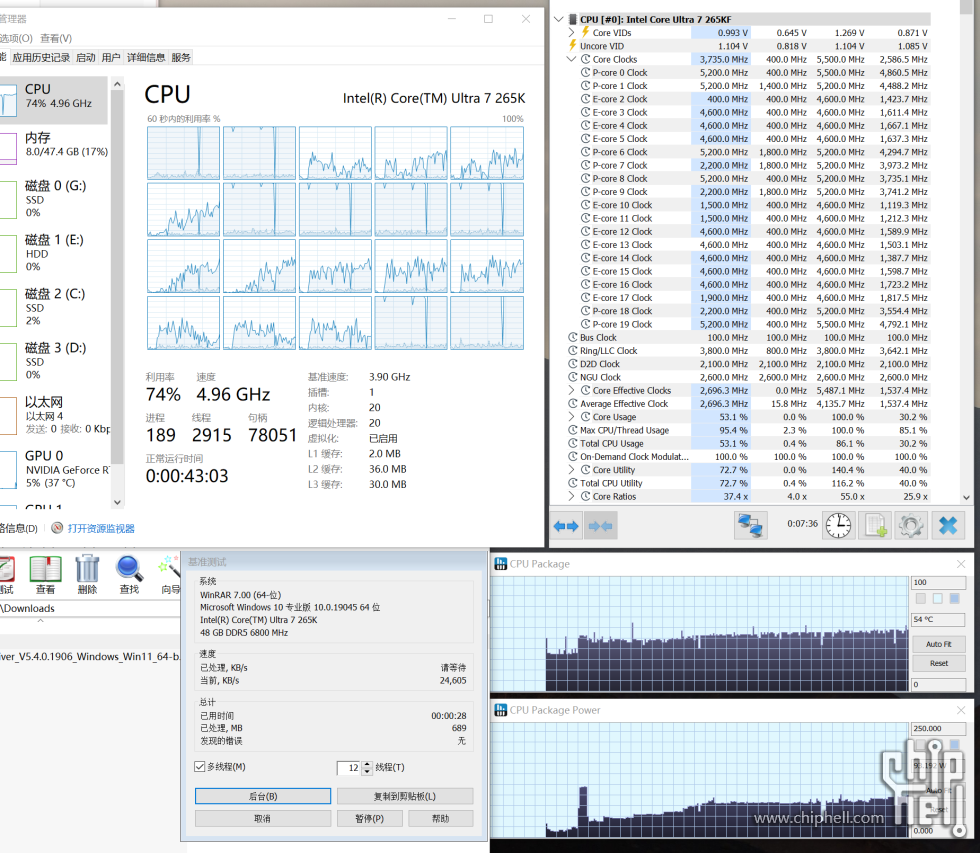Click the 250.000 maximum field in CPU Package Power
980x853 pixels.
(x=938, y=729)
